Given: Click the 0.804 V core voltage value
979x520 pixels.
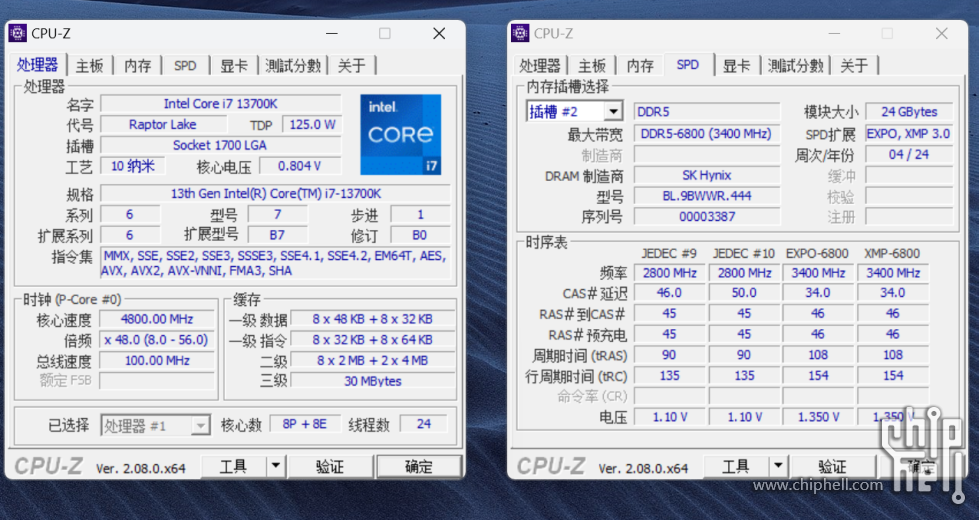Looking at the screenshot, I should click(300, 165).
